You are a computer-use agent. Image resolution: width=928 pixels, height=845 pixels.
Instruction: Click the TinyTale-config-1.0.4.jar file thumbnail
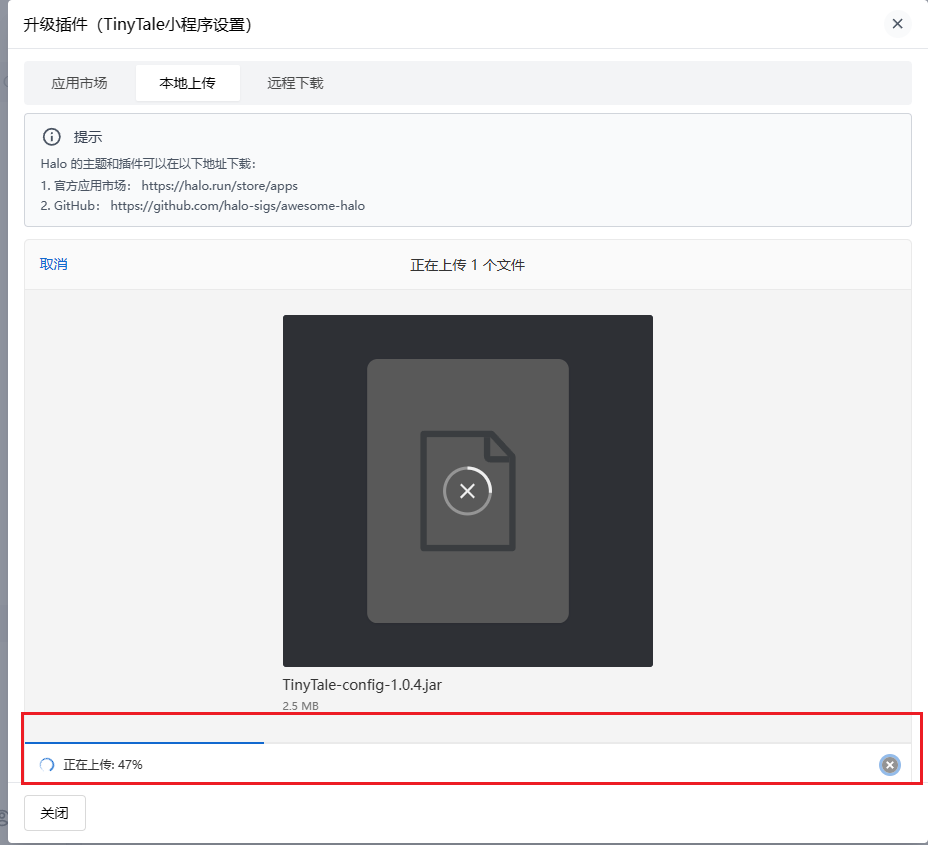coord(468,491)
